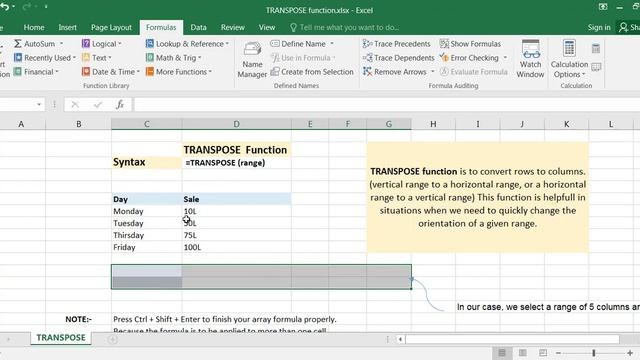This screenshot has height=360, width=640.
Task: Open Math & Trig functions menu
Action: 173,58
